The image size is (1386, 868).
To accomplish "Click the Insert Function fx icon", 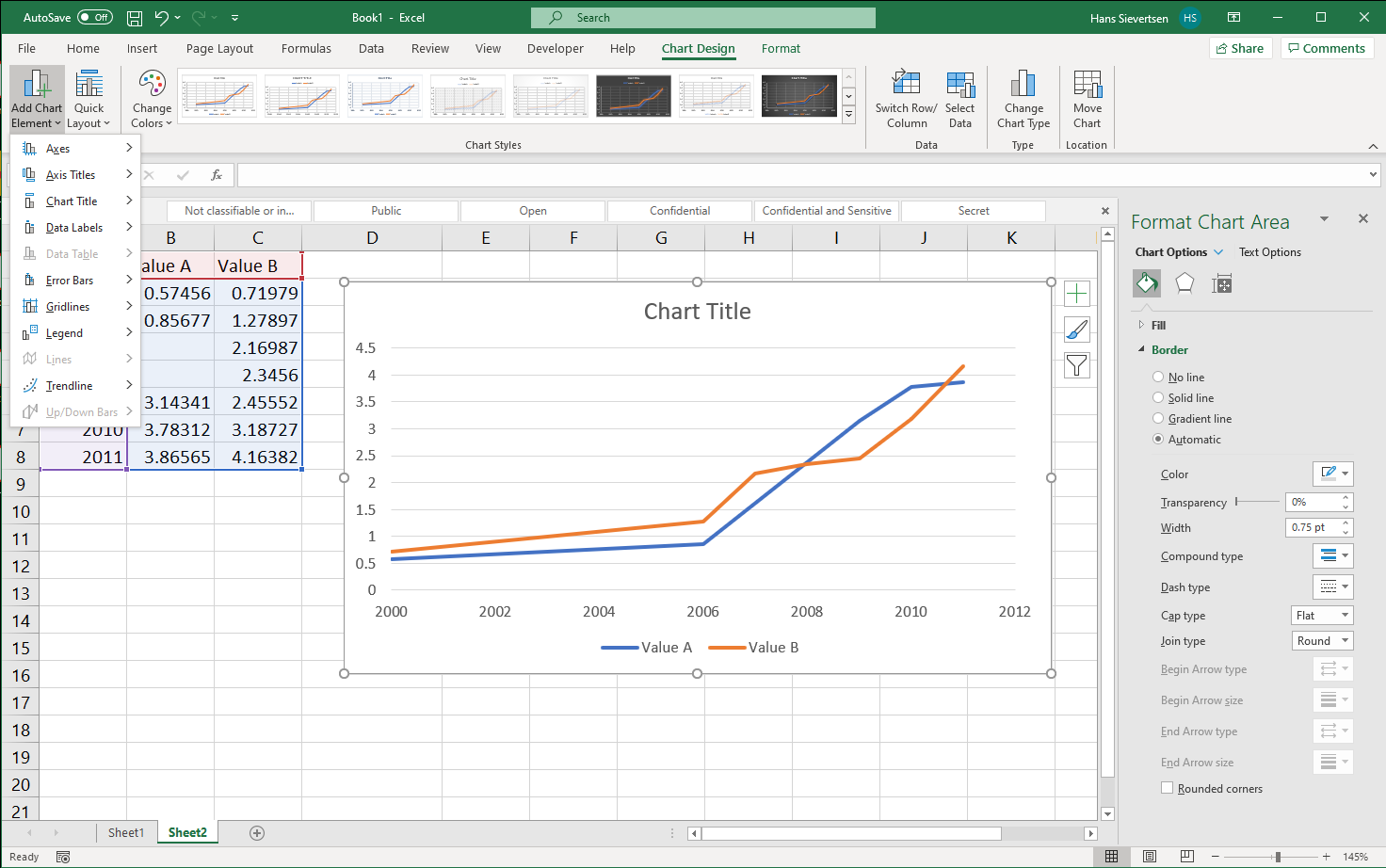I will (217, 175).
